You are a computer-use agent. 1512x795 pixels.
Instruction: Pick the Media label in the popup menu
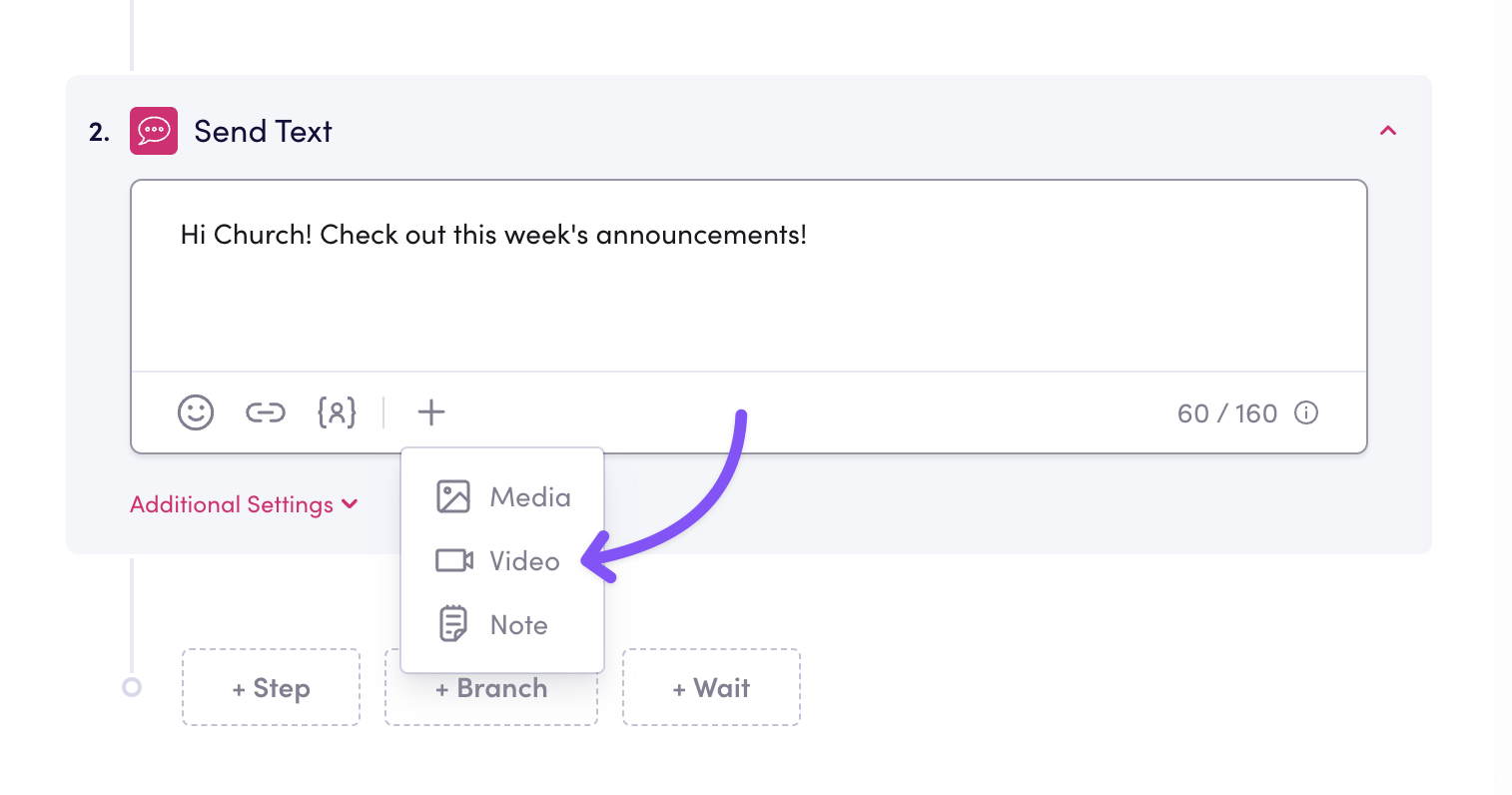[530, 497]
